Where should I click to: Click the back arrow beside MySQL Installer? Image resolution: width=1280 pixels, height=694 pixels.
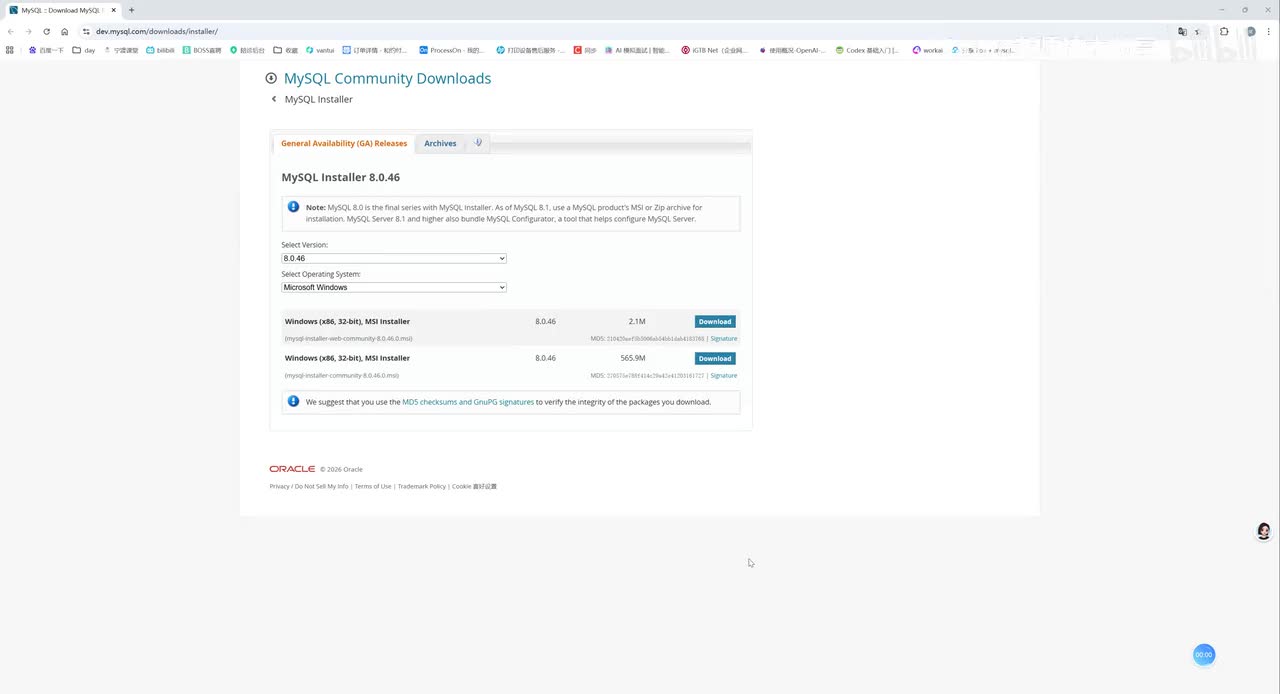pyautogui.click(x=274, y=99)
